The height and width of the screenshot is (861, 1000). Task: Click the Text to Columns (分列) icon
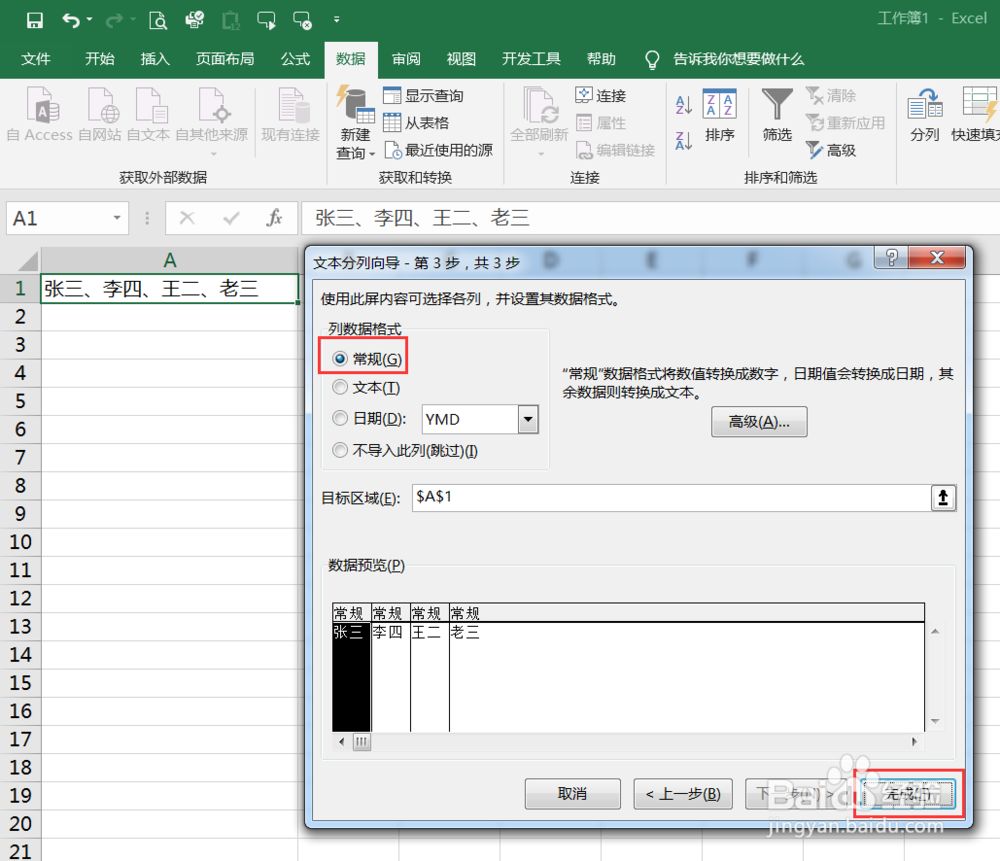click(925, 106)
